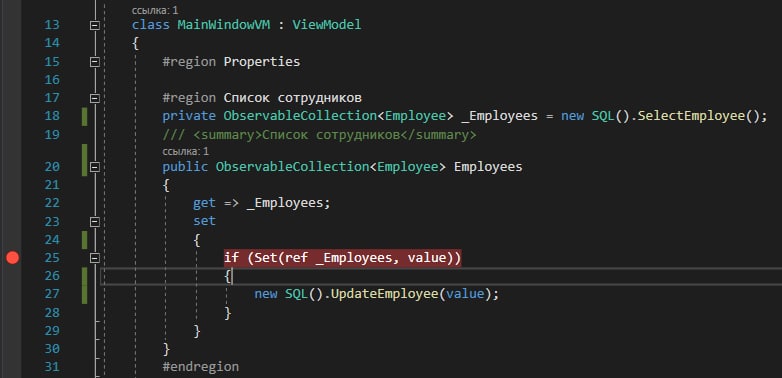This screenshot has height=378, width=782.
Task: Collapse the Employees property on line 20
Action: pyautogui.click(x=95, y=167)
